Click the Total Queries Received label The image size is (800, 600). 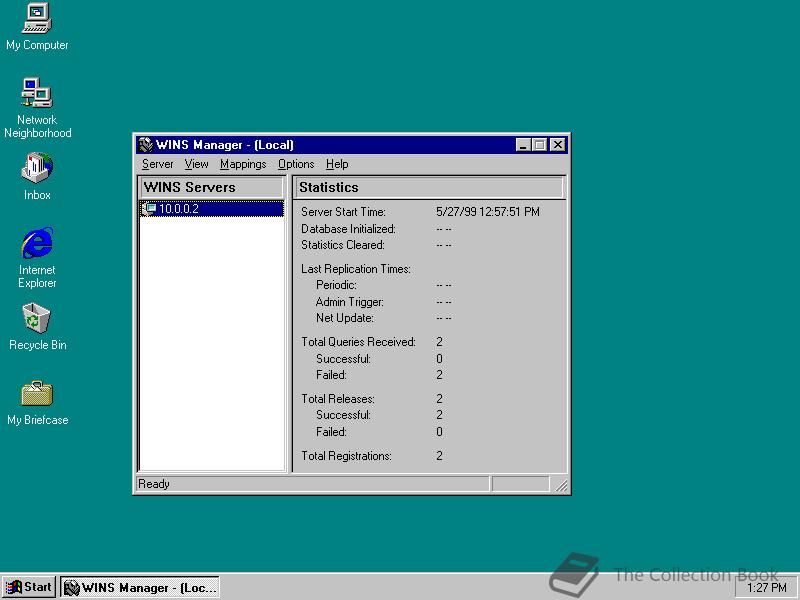click(358, 342)
